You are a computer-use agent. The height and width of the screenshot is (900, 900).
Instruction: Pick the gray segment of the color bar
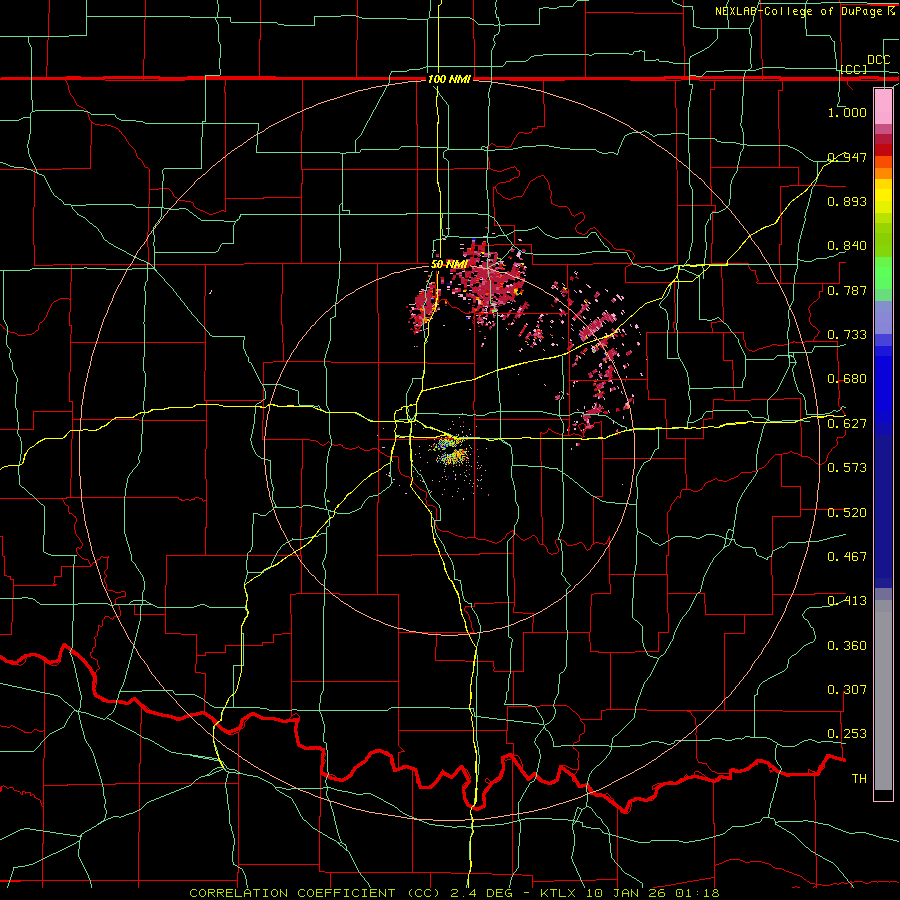[883, 695]
